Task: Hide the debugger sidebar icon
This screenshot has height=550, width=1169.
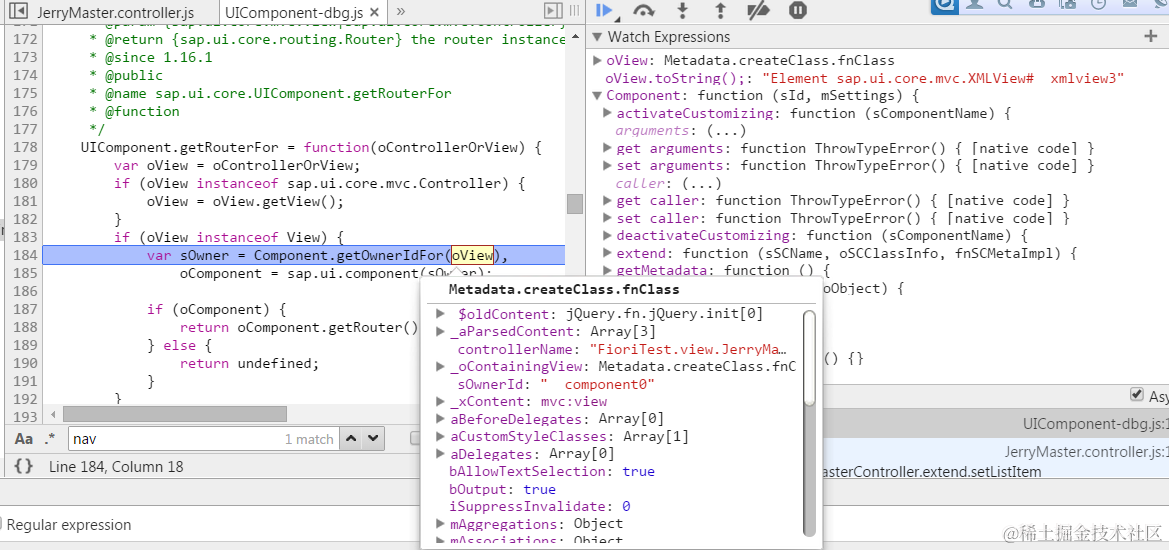Action: [552, 10]
